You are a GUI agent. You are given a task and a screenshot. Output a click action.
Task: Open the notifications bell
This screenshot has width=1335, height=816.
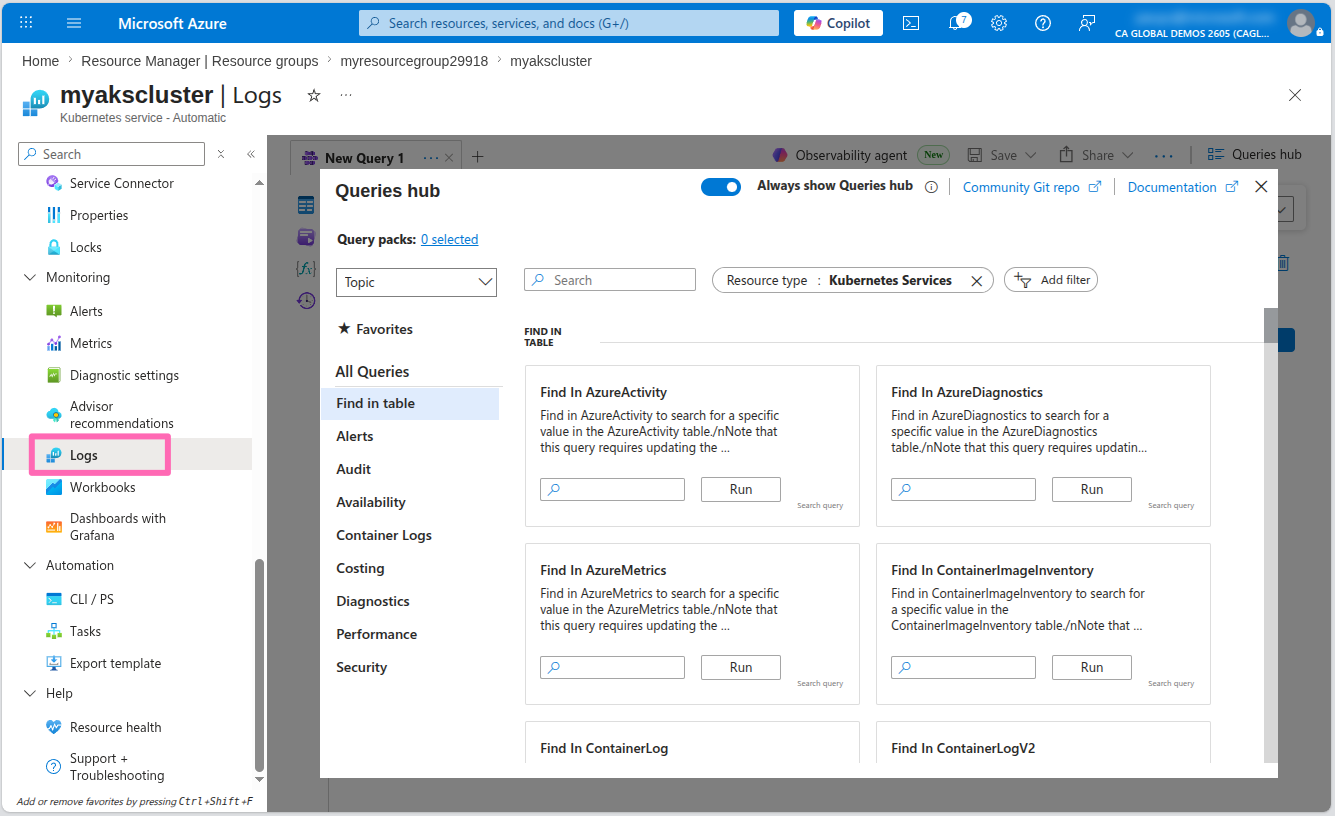click(957, 23)
